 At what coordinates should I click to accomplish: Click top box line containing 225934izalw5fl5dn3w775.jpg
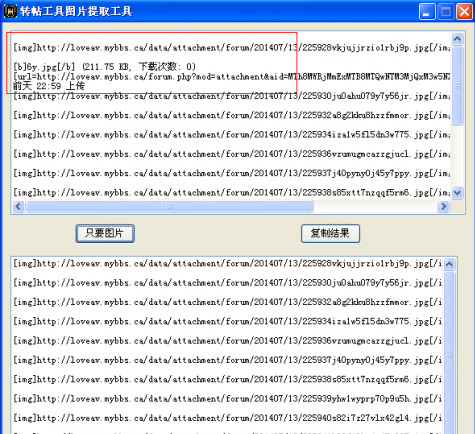(x=231, y=135)
